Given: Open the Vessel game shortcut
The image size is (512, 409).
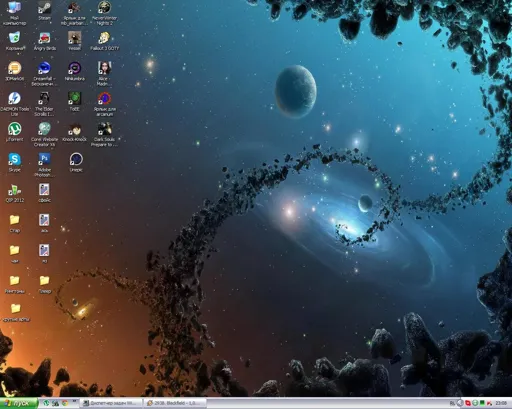Looking at the screenshot, I should [x=74, y=41].
